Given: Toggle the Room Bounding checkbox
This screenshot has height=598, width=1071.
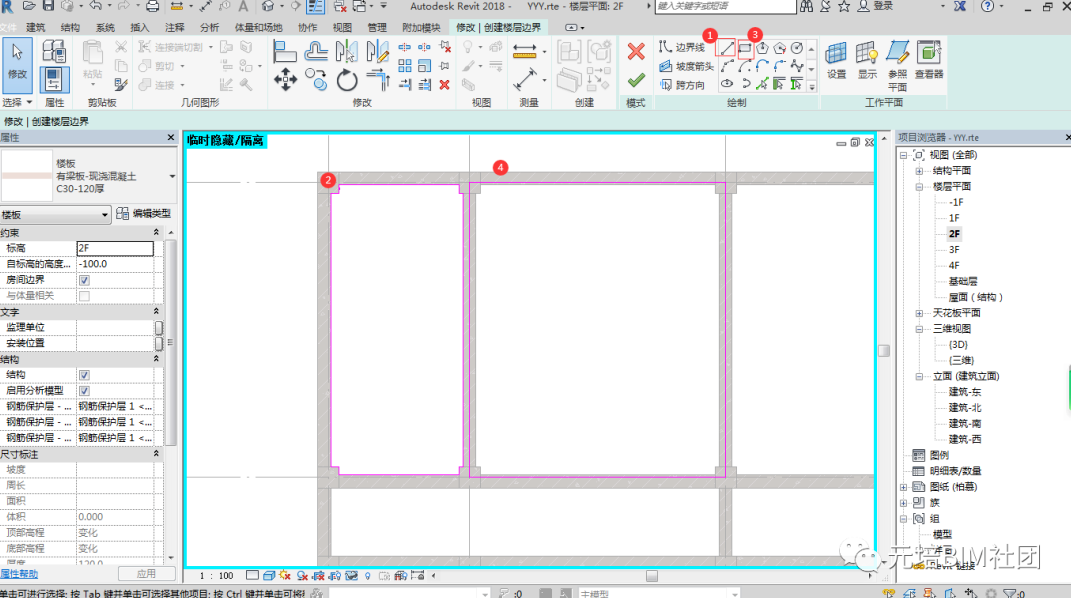Looking at the screenshot, I should point(84,280).
